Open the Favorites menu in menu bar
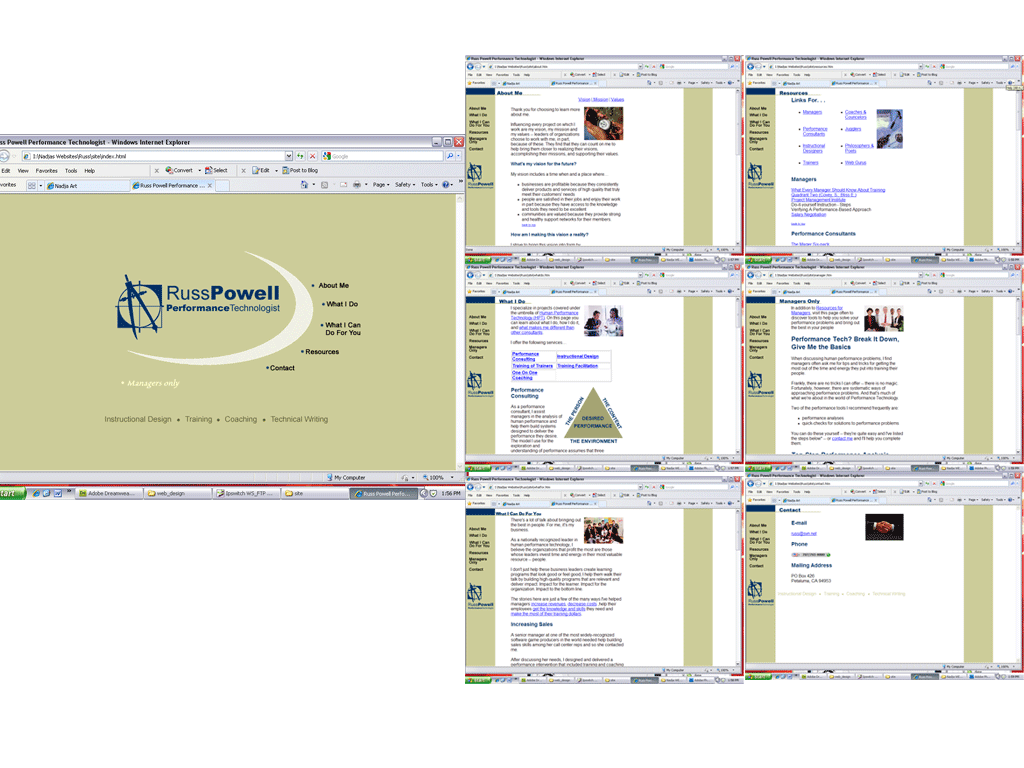Image resolution: width=1024 pixels, height=768 pixels. (x=46, y=171)
